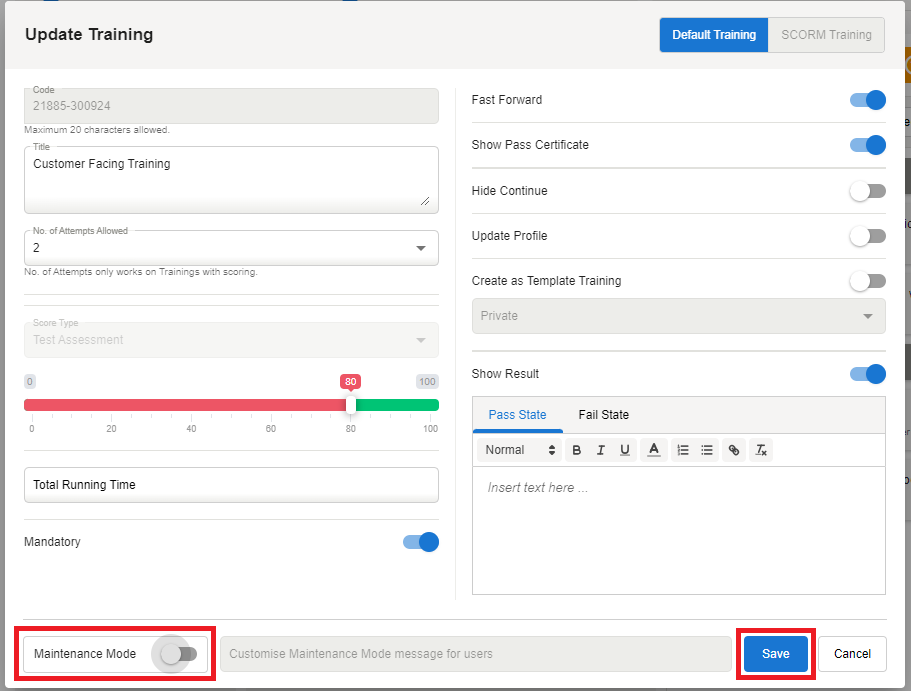Image resolution: width=911 pixels, height=691 pixels.
Task: Click the Cancel button
Action: click(852, 654)
